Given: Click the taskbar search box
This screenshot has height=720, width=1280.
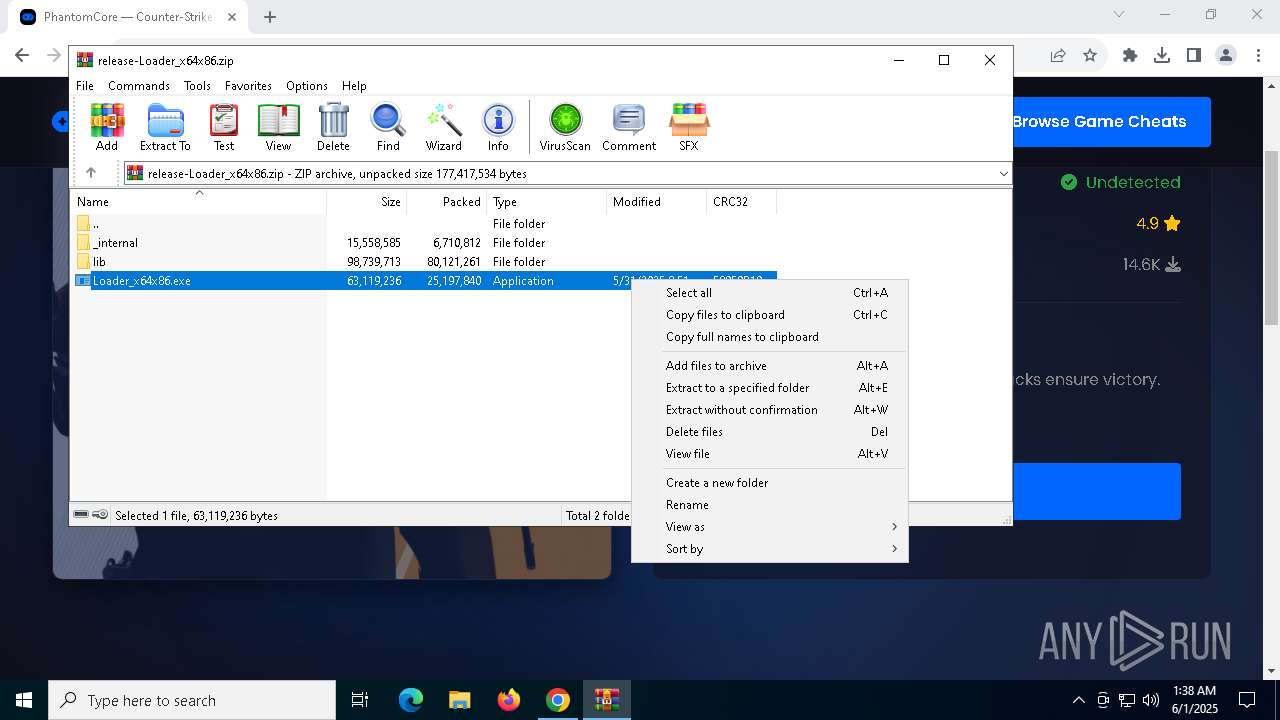Looking at the screenshot, I should (192, 700).
